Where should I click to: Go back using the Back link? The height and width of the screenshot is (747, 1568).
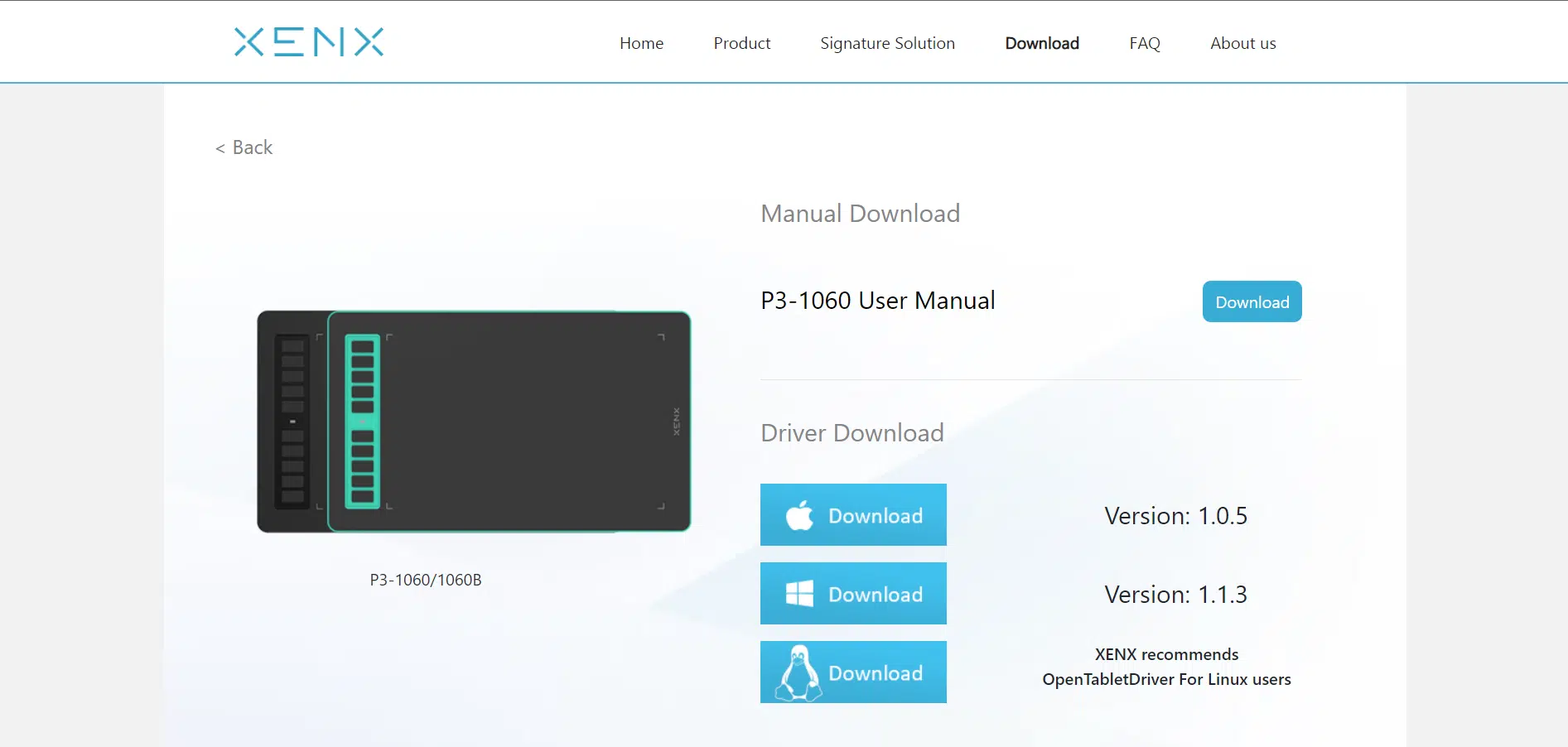pos(244,147)
